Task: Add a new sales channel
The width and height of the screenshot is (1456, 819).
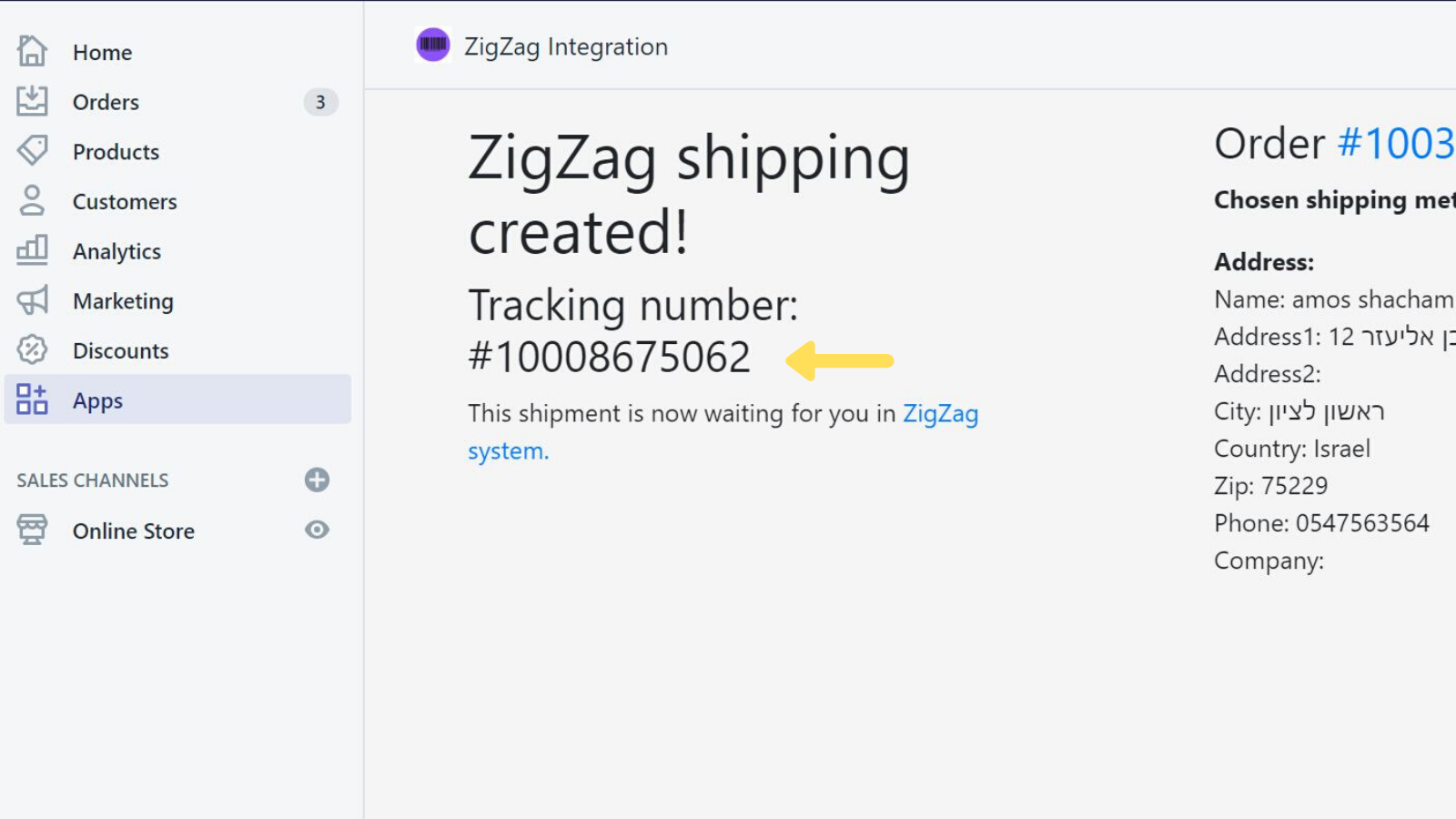Action: [x=317, y=480]
